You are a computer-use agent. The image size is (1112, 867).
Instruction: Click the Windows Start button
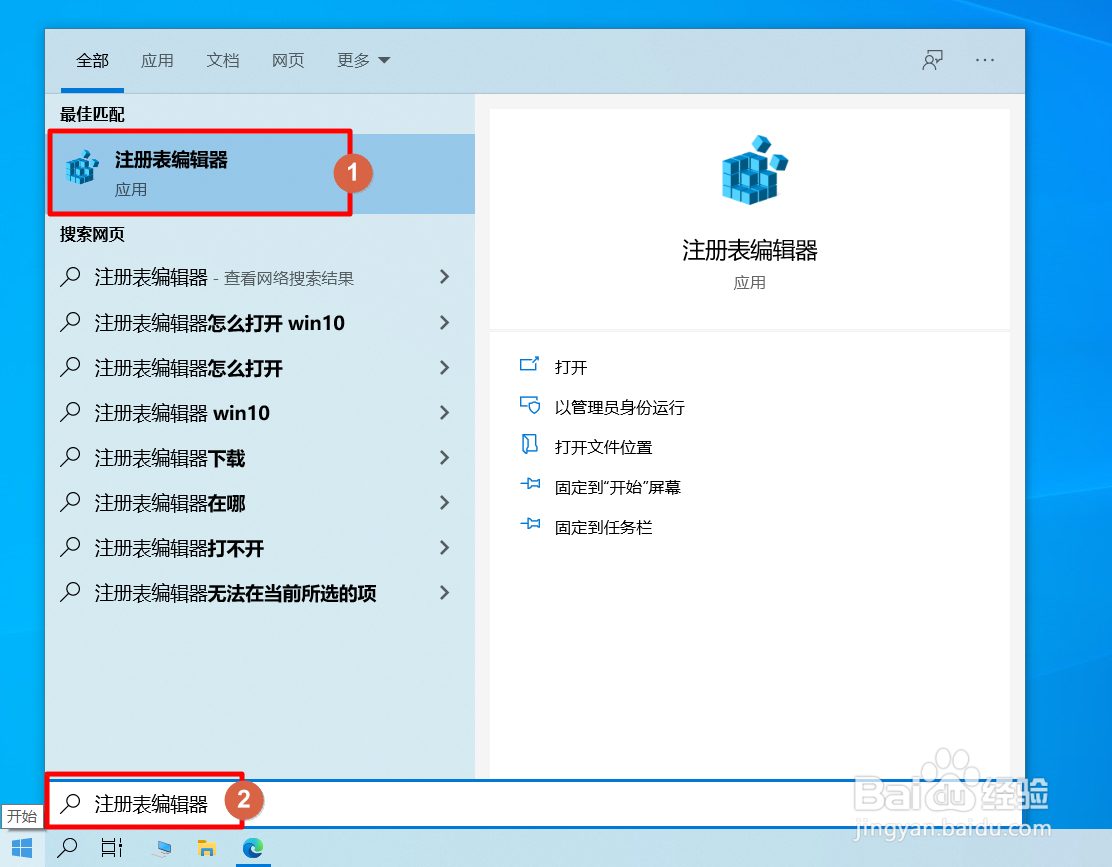(x=22, y=848)
